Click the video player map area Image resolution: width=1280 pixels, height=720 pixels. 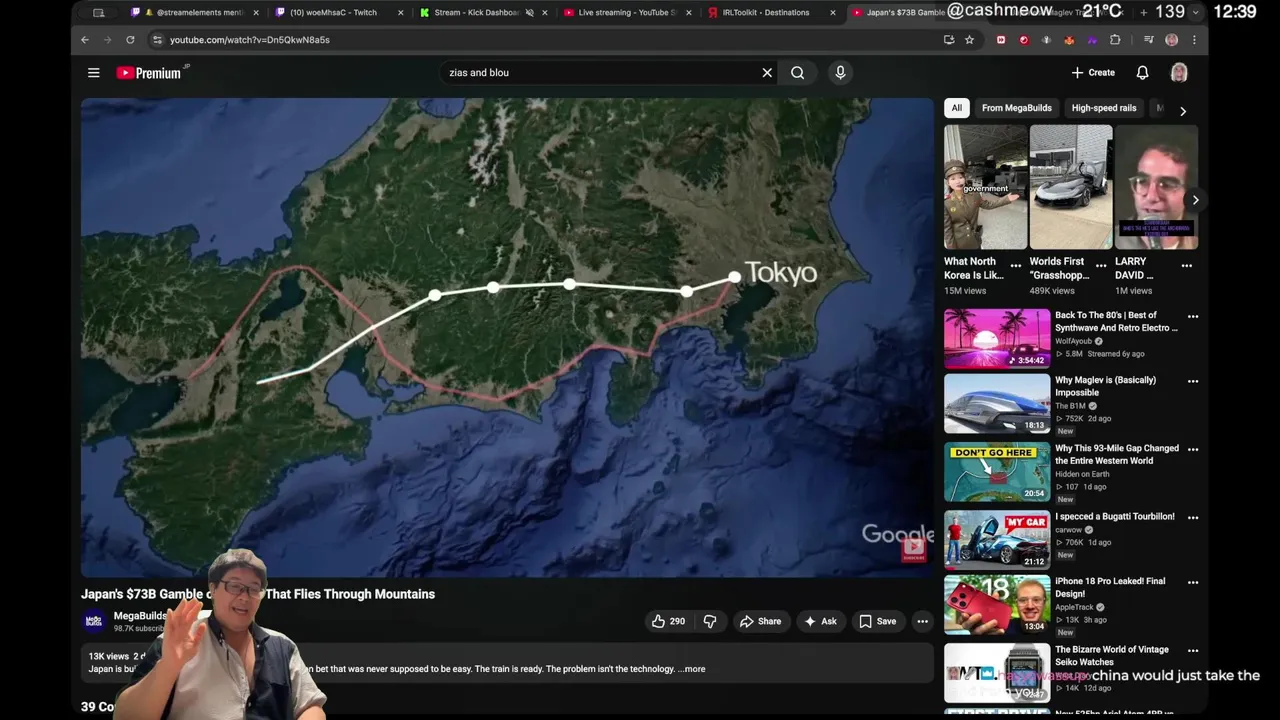point(507,336)
